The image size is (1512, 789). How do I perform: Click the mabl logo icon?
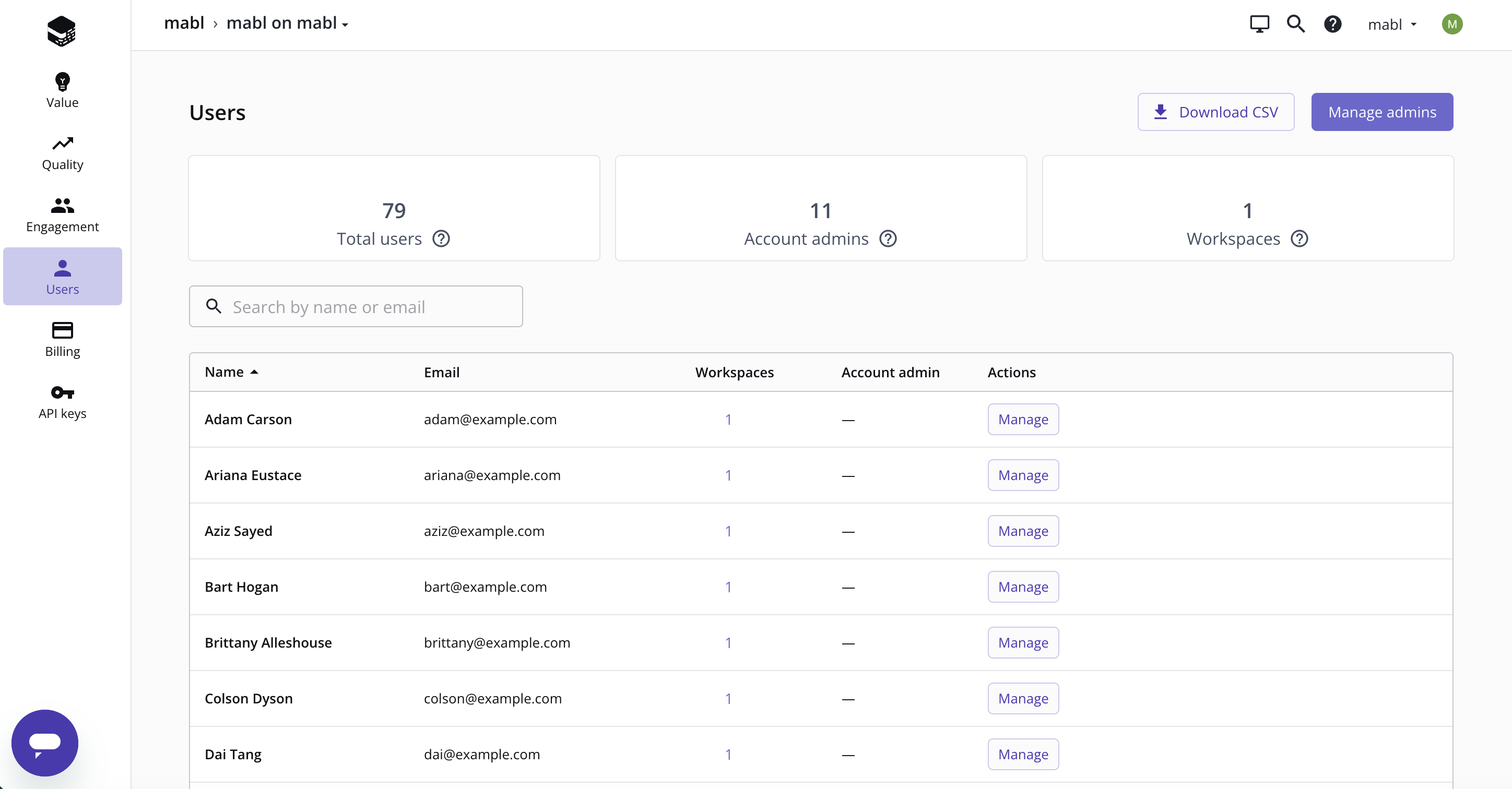pyautogui.click(x=62, y=30)
